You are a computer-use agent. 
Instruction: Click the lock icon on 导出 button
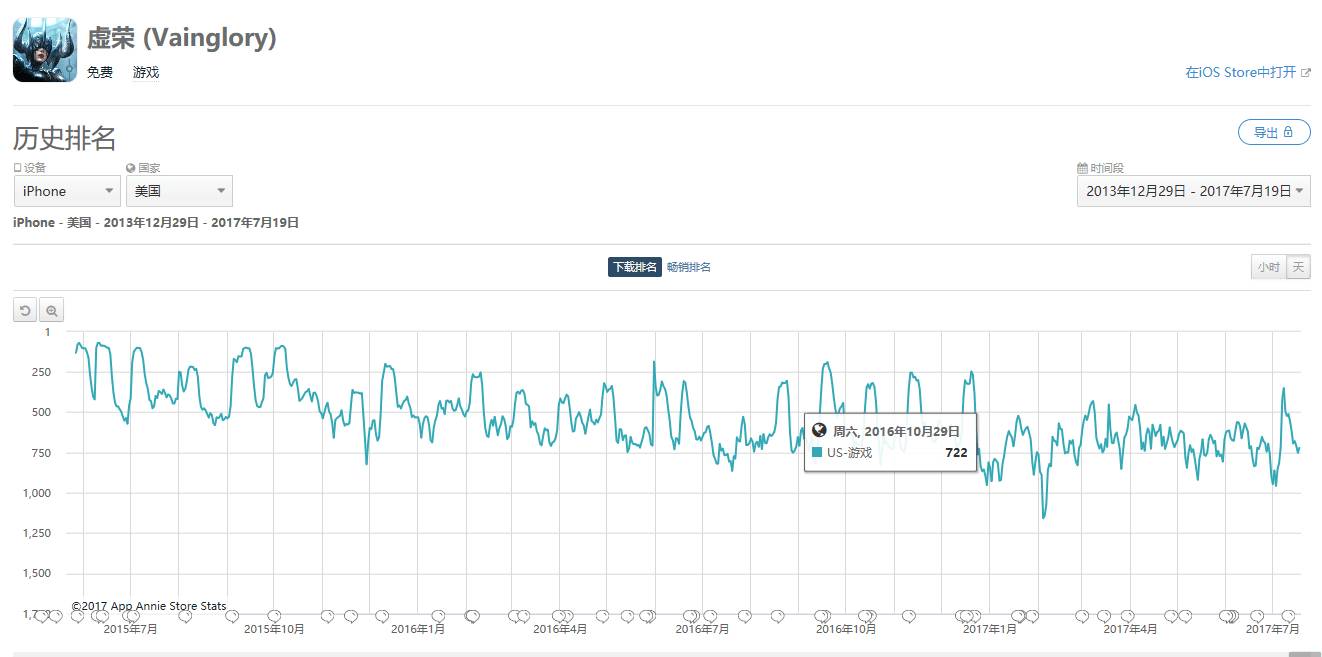tap(1289, 132)
